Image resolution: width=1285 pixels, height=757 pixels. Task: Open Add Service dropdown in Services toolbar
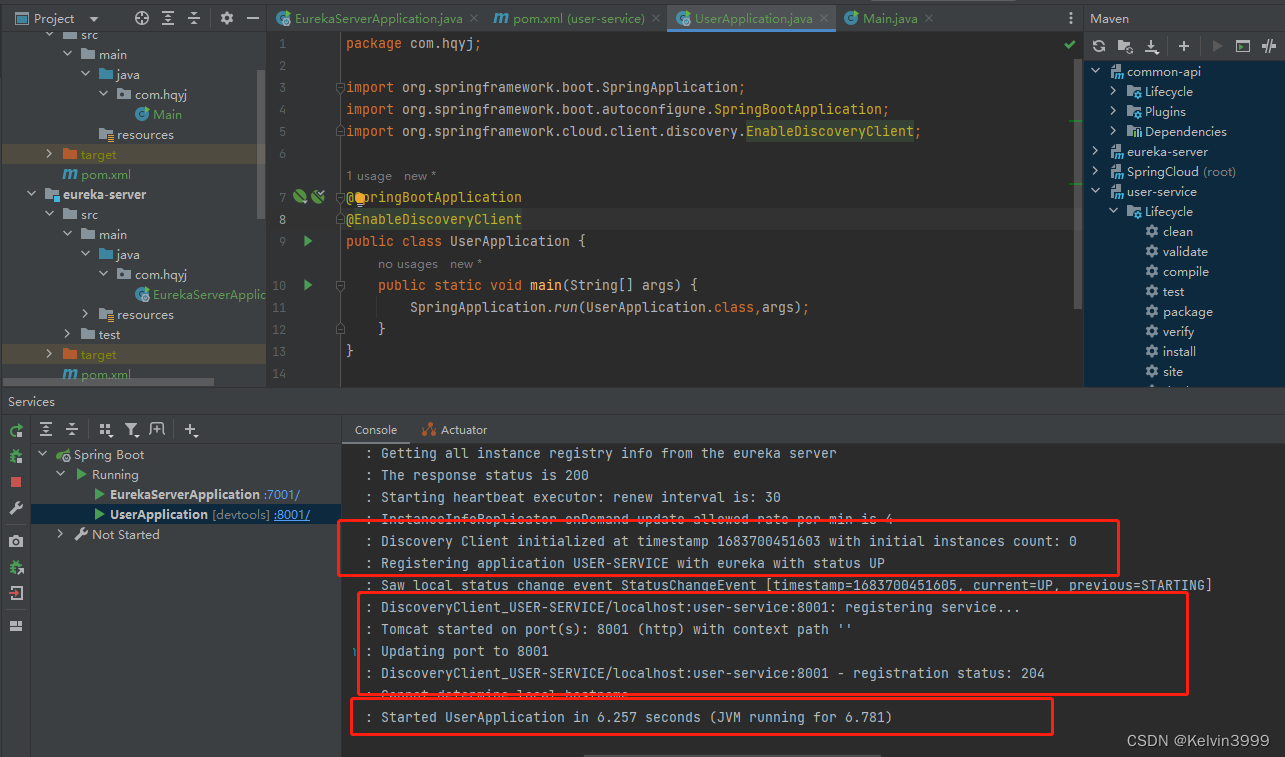click(191, 430)
